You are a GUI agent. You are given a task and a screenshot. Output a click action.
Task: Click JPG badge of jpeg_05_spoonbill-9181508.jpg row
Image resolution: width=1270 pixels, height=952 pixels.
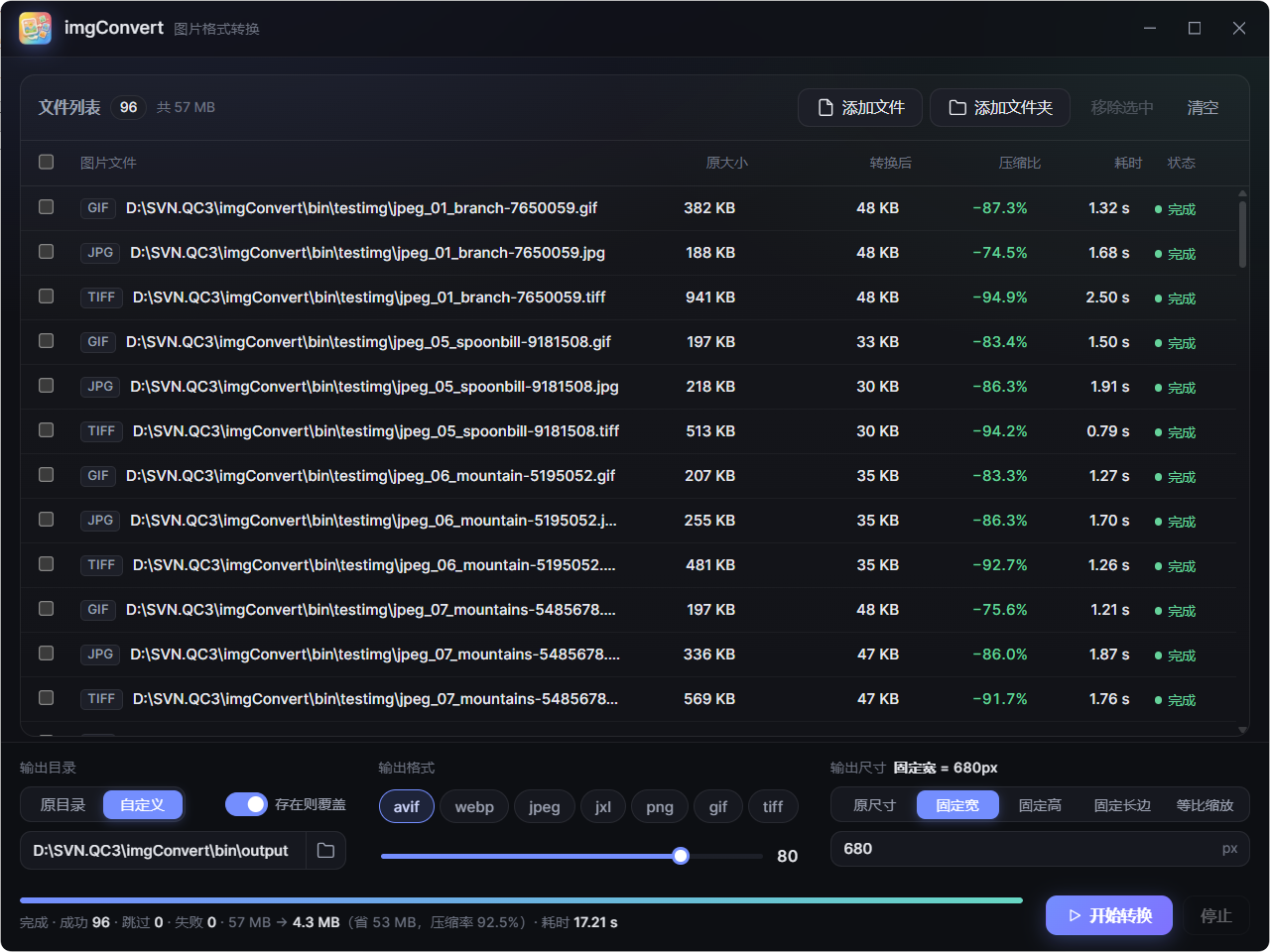100,387
